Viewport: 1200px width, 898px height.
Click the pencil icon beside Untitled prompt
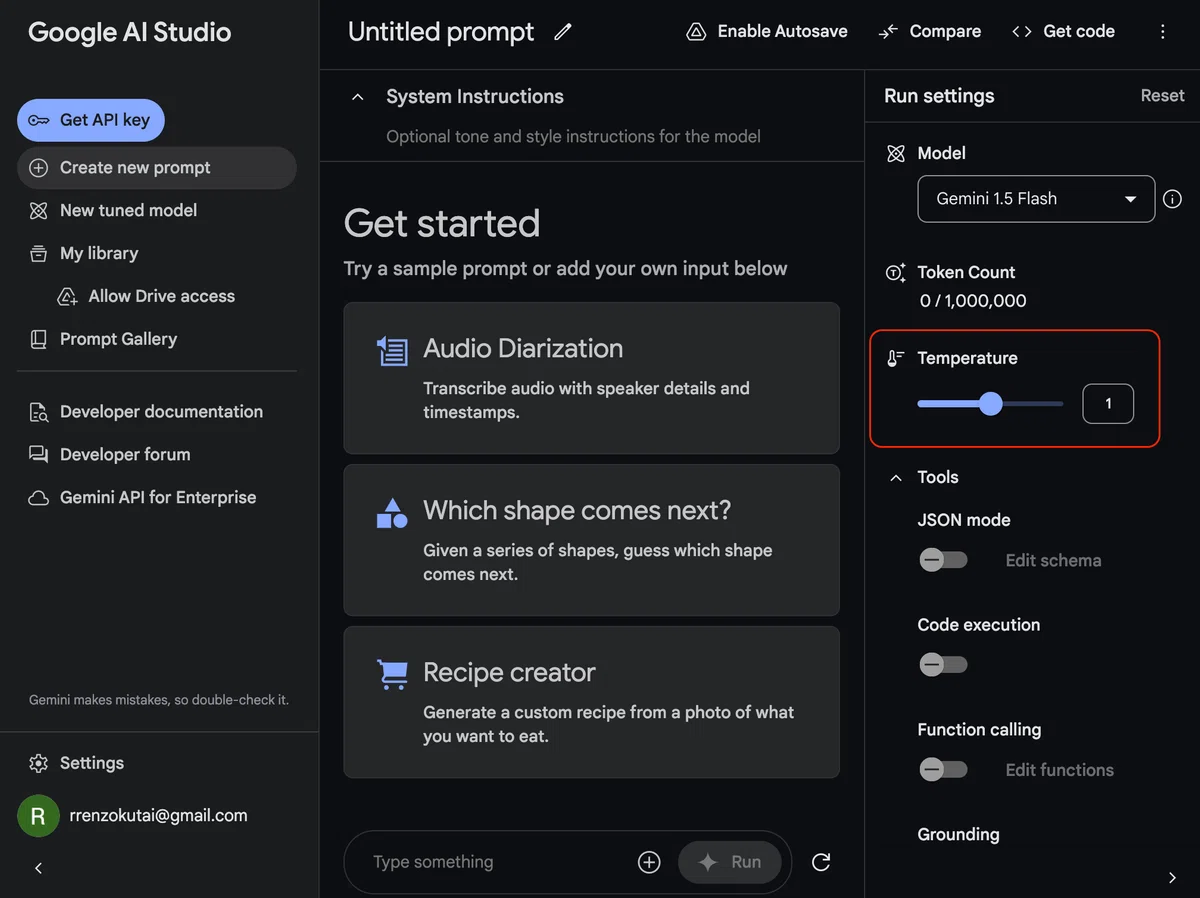tap(563, 32)
